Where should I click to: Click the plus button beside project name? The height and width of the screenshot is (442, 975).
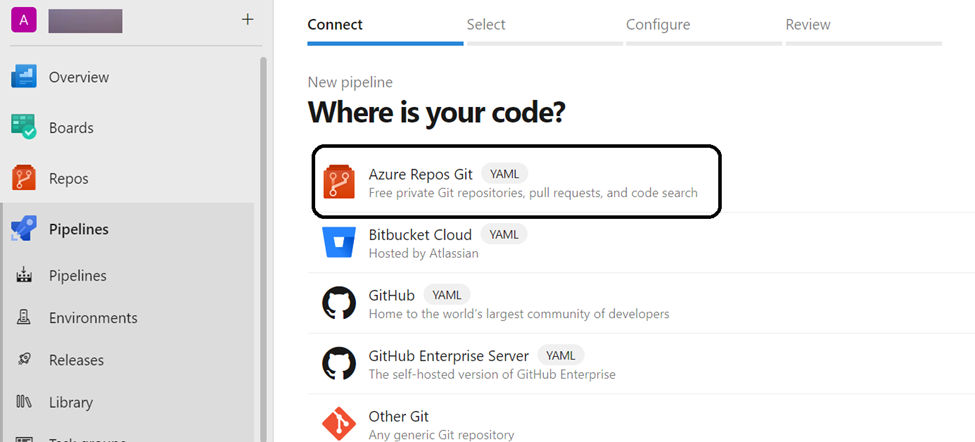click(248, 19)
